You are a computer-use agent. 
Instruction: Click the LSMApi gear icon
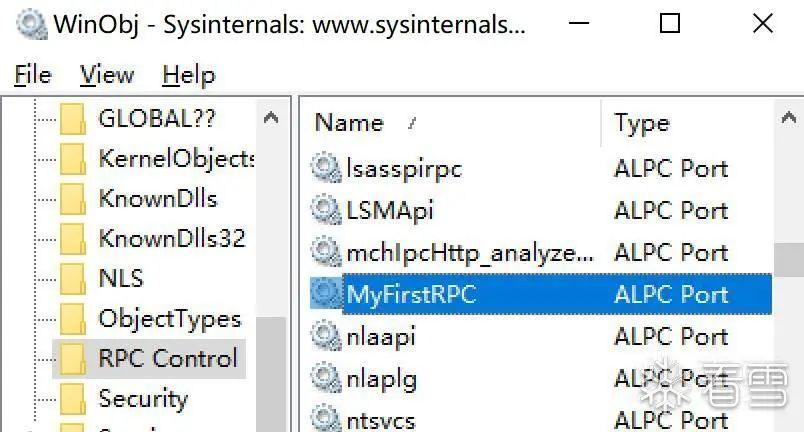(x=326, y=210)
